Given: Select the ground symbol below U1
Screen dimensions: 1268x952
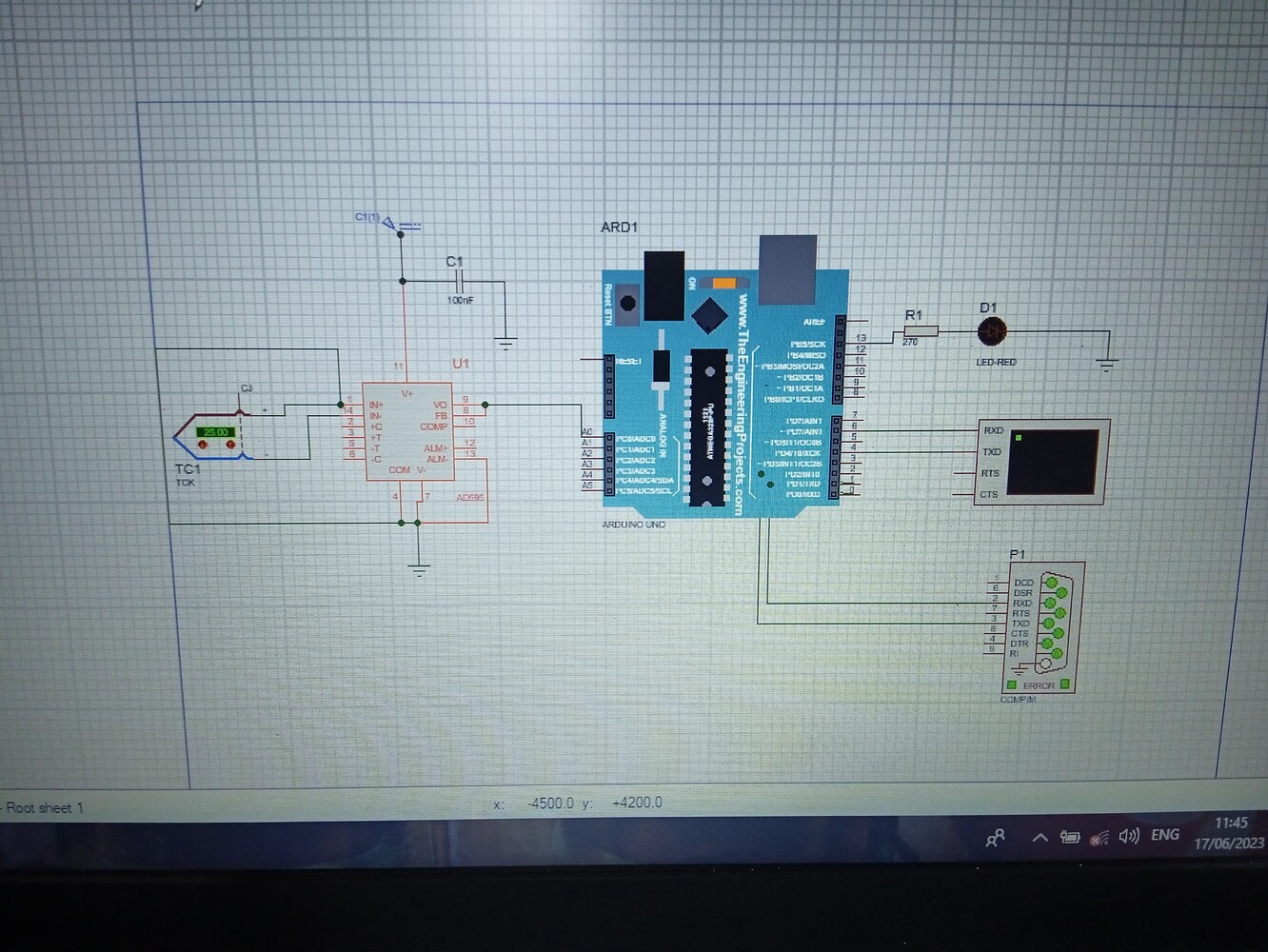Looking at the screenshot, I should click(419, 566).
